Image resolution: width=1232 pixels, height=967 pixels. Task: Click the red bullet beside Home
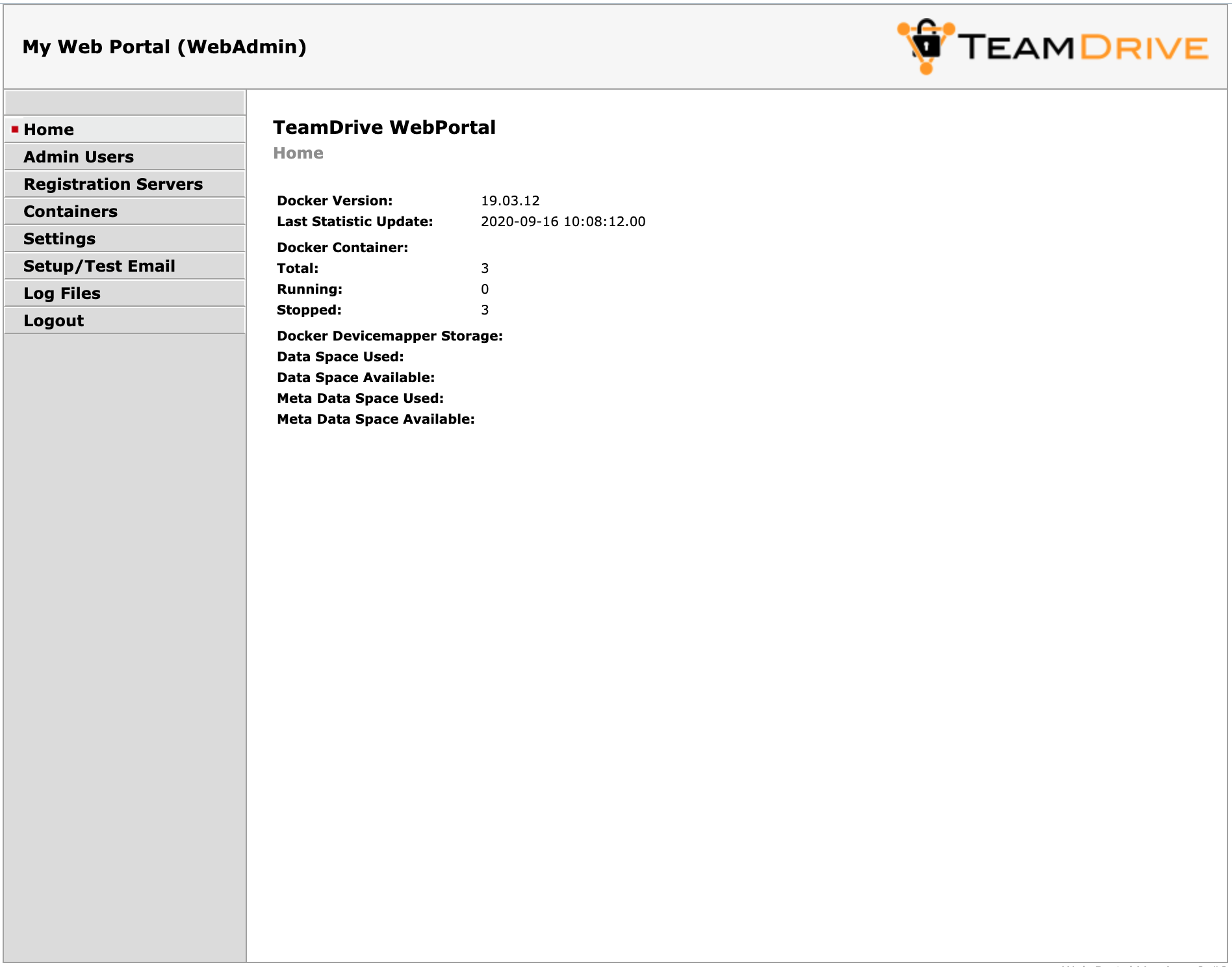point(15,129)
